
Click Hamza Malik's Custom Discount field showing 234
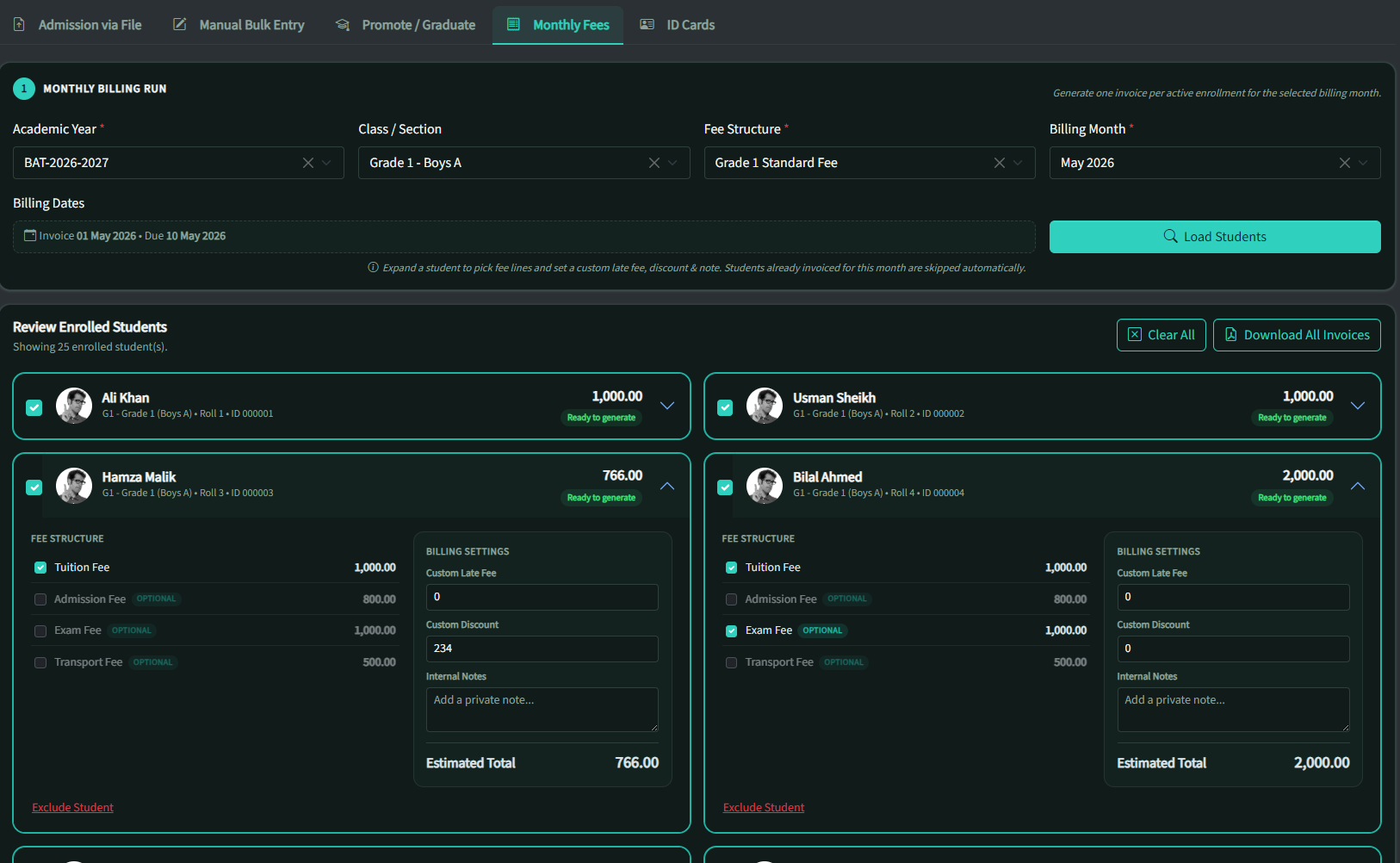pyautogui.click(x=542, y=649)
